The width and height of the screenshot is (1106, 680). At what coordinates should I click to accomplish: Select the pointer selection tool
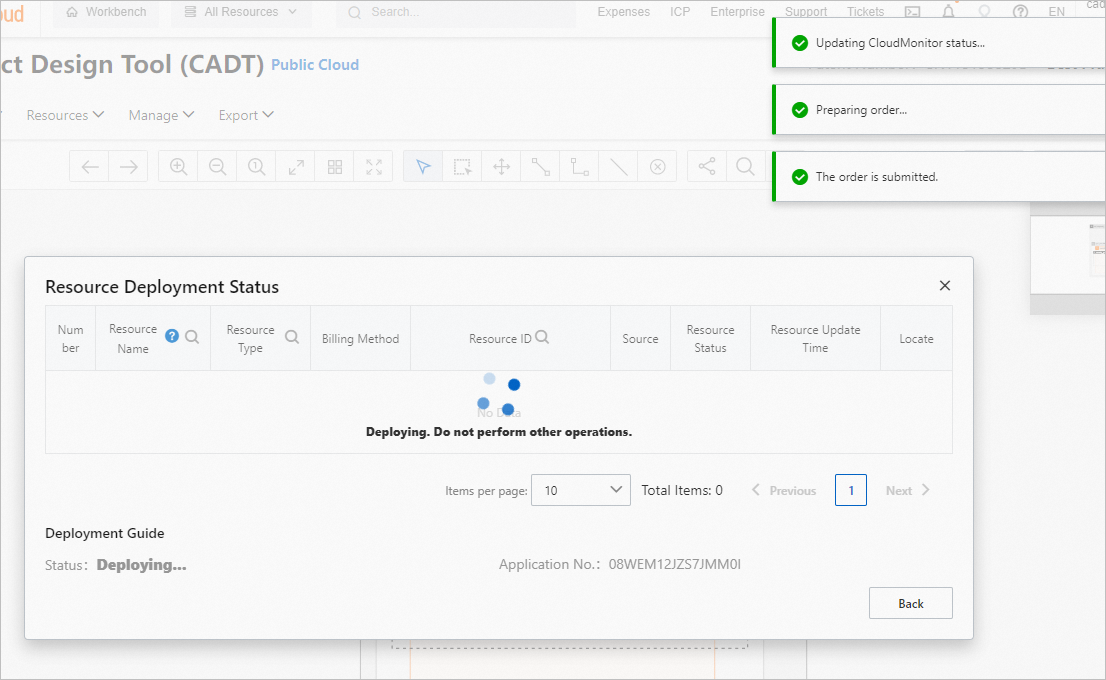(x=423, y=167)
